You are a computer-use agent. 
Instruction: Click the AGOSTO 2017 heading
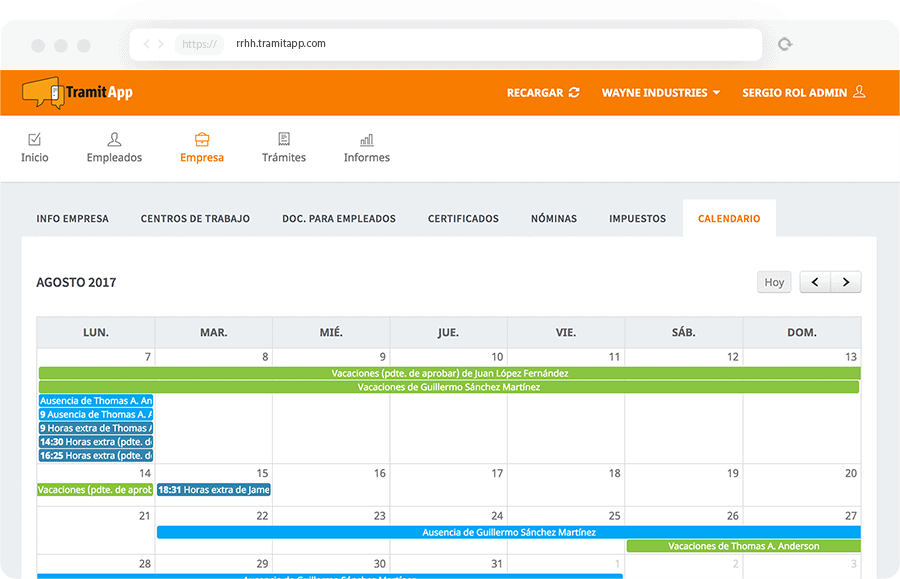tap(76, 282)
